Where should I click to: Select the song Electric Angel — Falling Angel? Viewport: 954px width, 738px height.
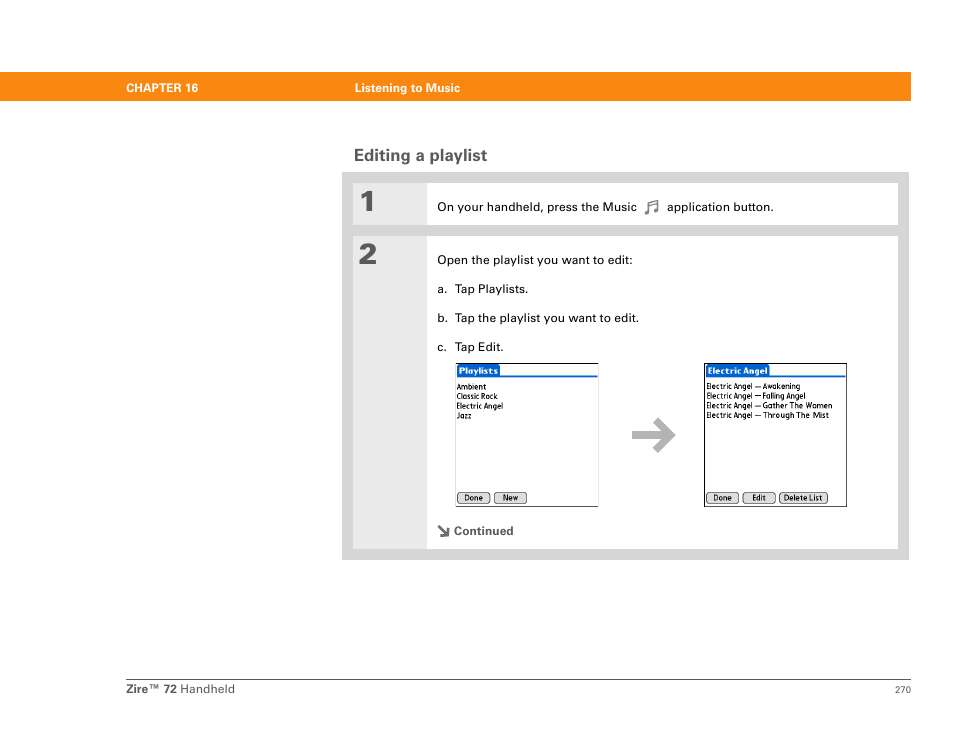coord(756,396)
